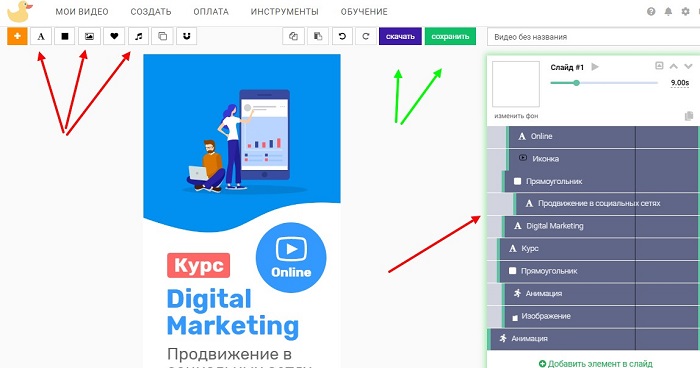The height and width of the screenshot is (368, 700).
Task: Click the orange plus add button
Action: (17, 36)
